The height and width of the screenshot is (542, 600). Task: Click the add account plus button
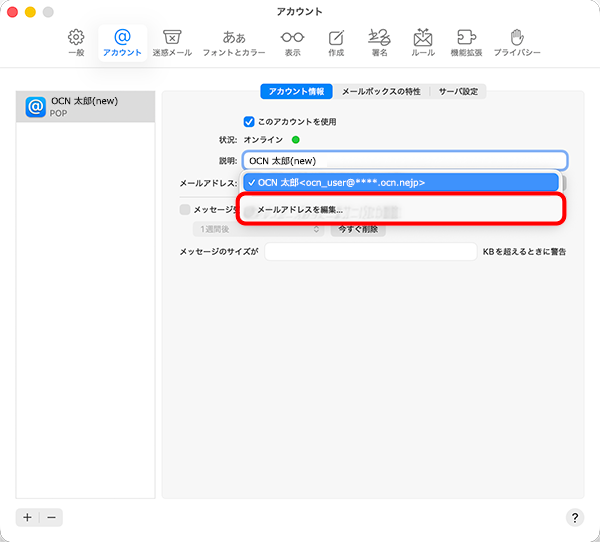pos(28,517)
